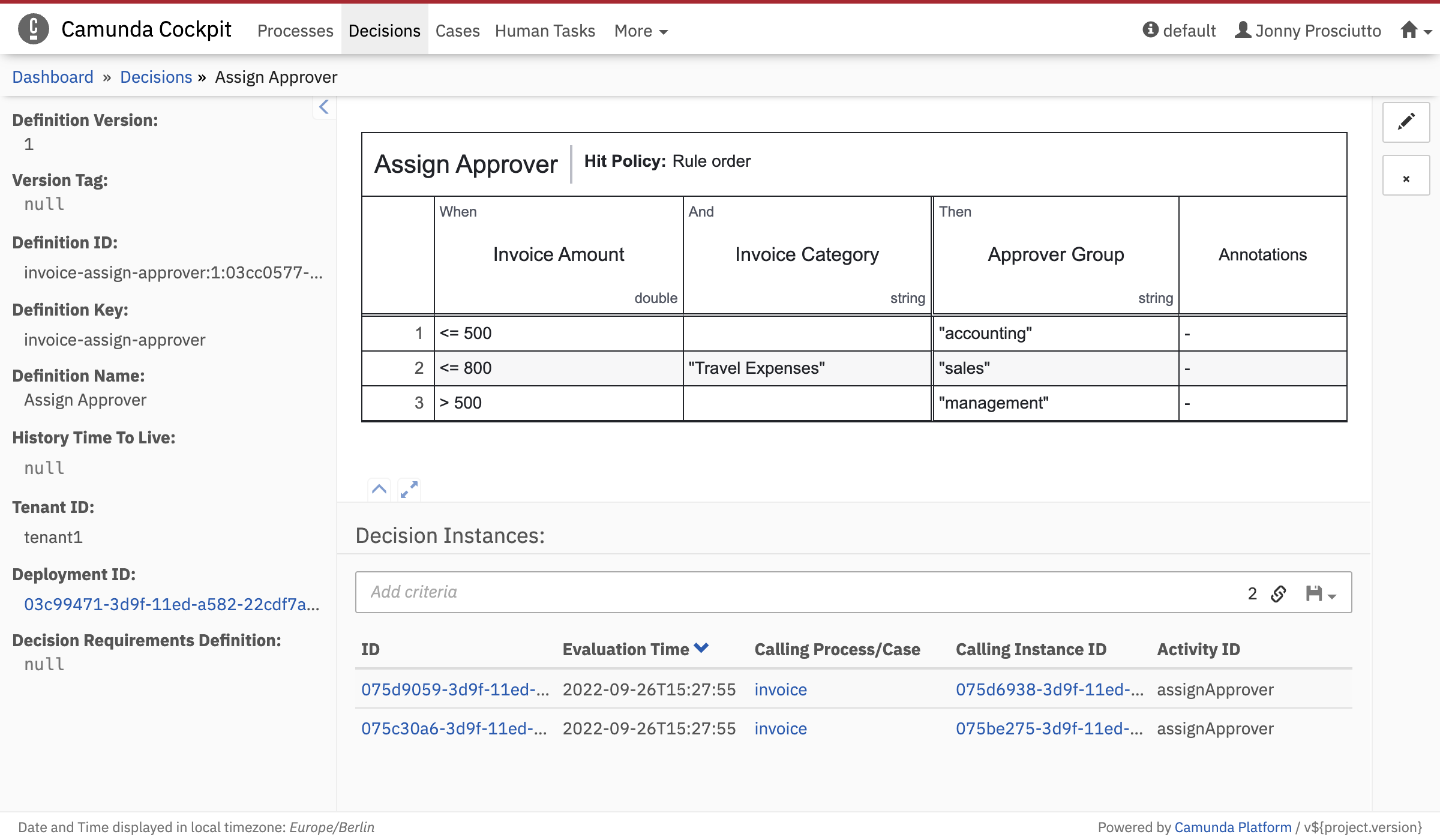Select rule 1 cell '<= 500'
This screenshot has width=1440, height=840.
pyautogui.click(x=559, y=333)
